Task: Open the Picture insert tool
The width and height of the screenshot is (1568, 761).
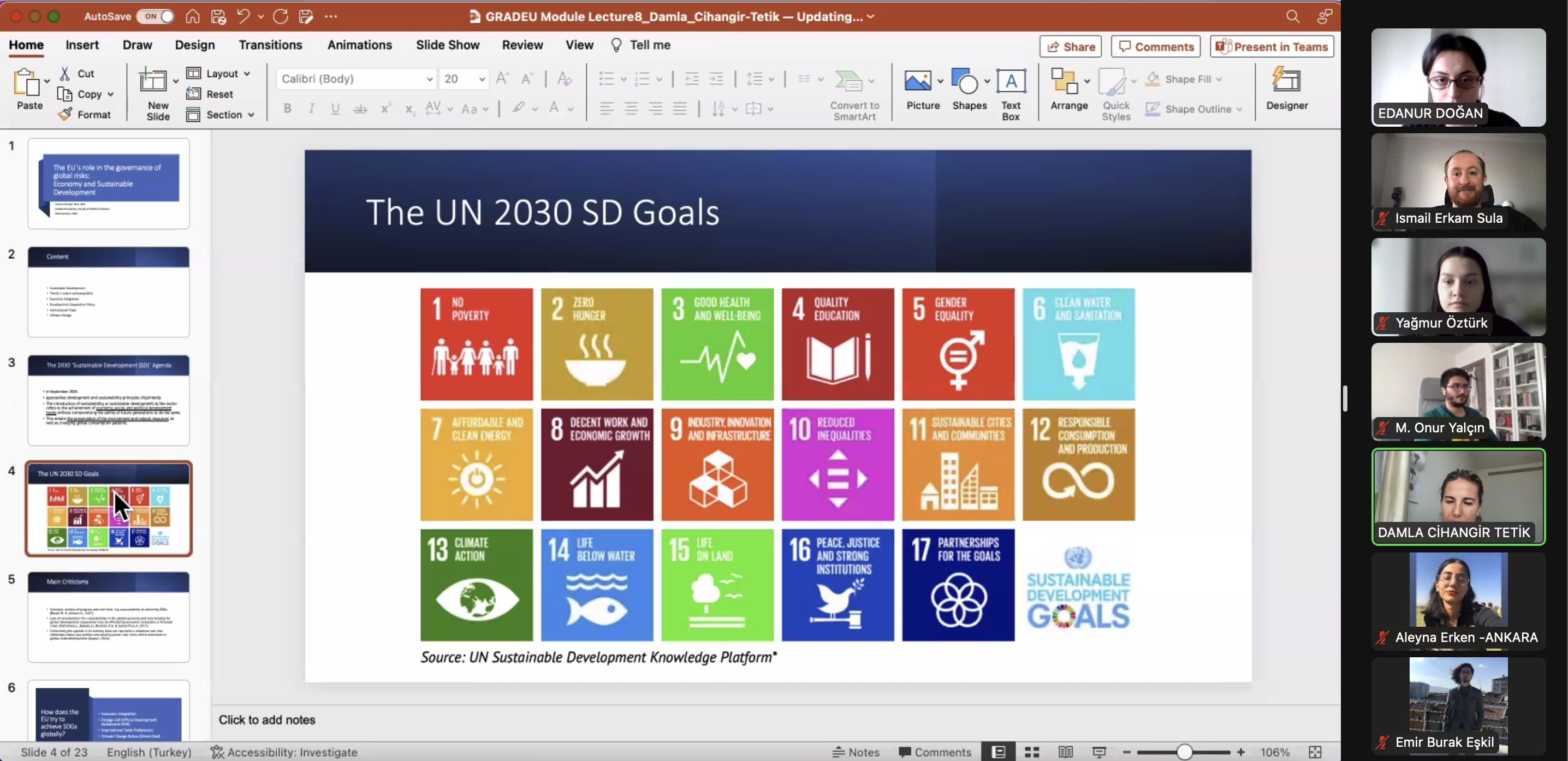Action: pos(917,81)
